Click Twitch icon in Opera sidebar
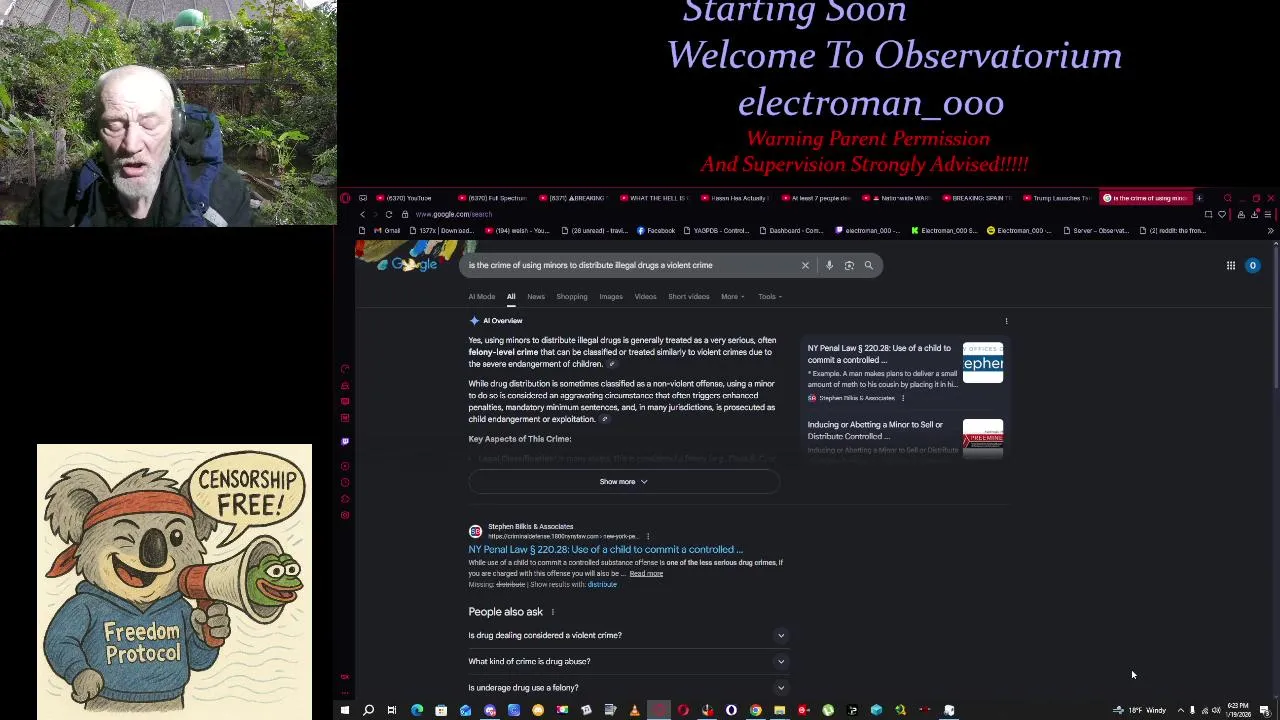Viewport: 1280px width, 720px height. 345,441
